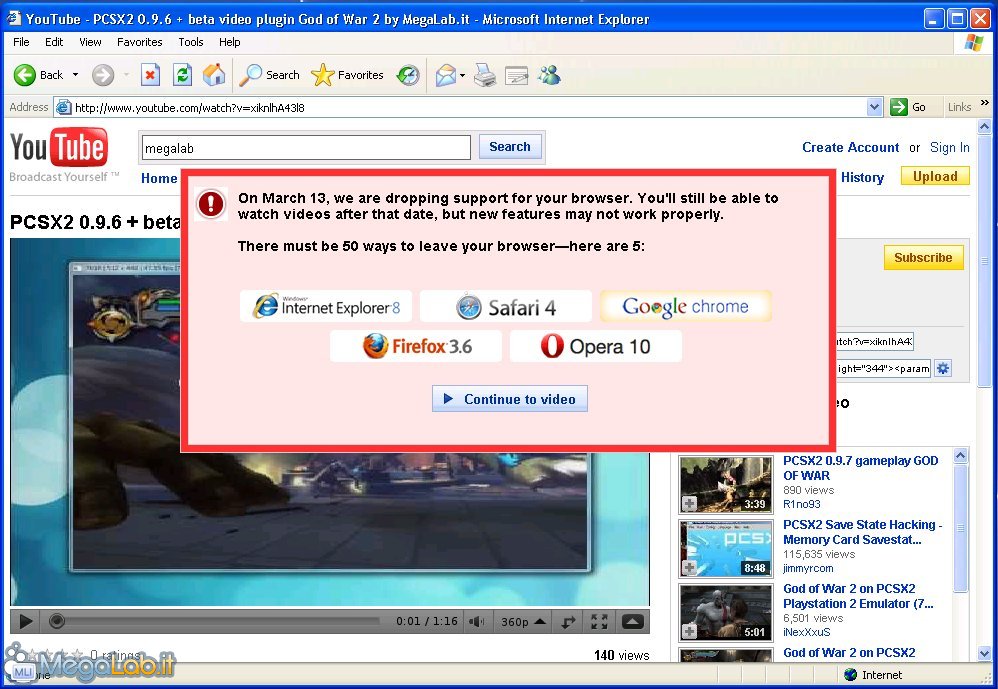
Task: Click the 8:48 video thumbnail
Action: click(725, 548)
